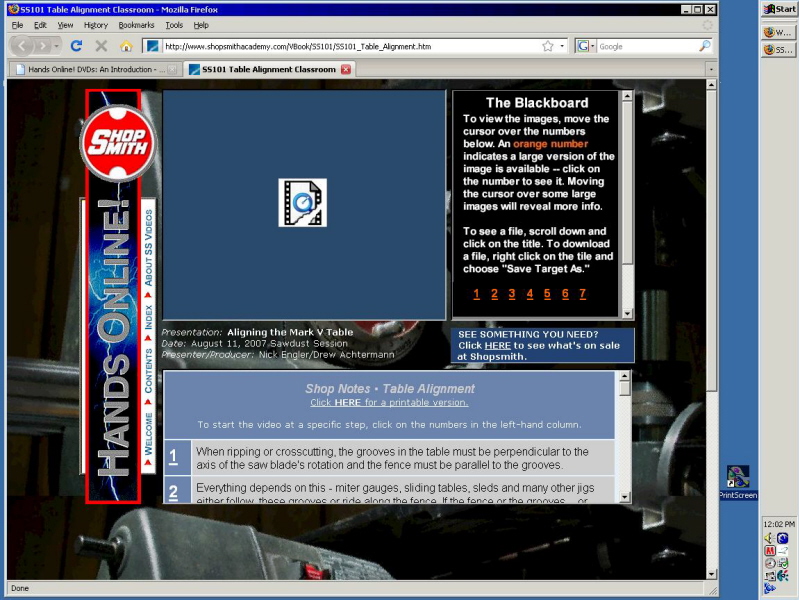Click Blackboard image number 5
The width and height of the screenshot is (799, 600).
click(x=547, y=294)
